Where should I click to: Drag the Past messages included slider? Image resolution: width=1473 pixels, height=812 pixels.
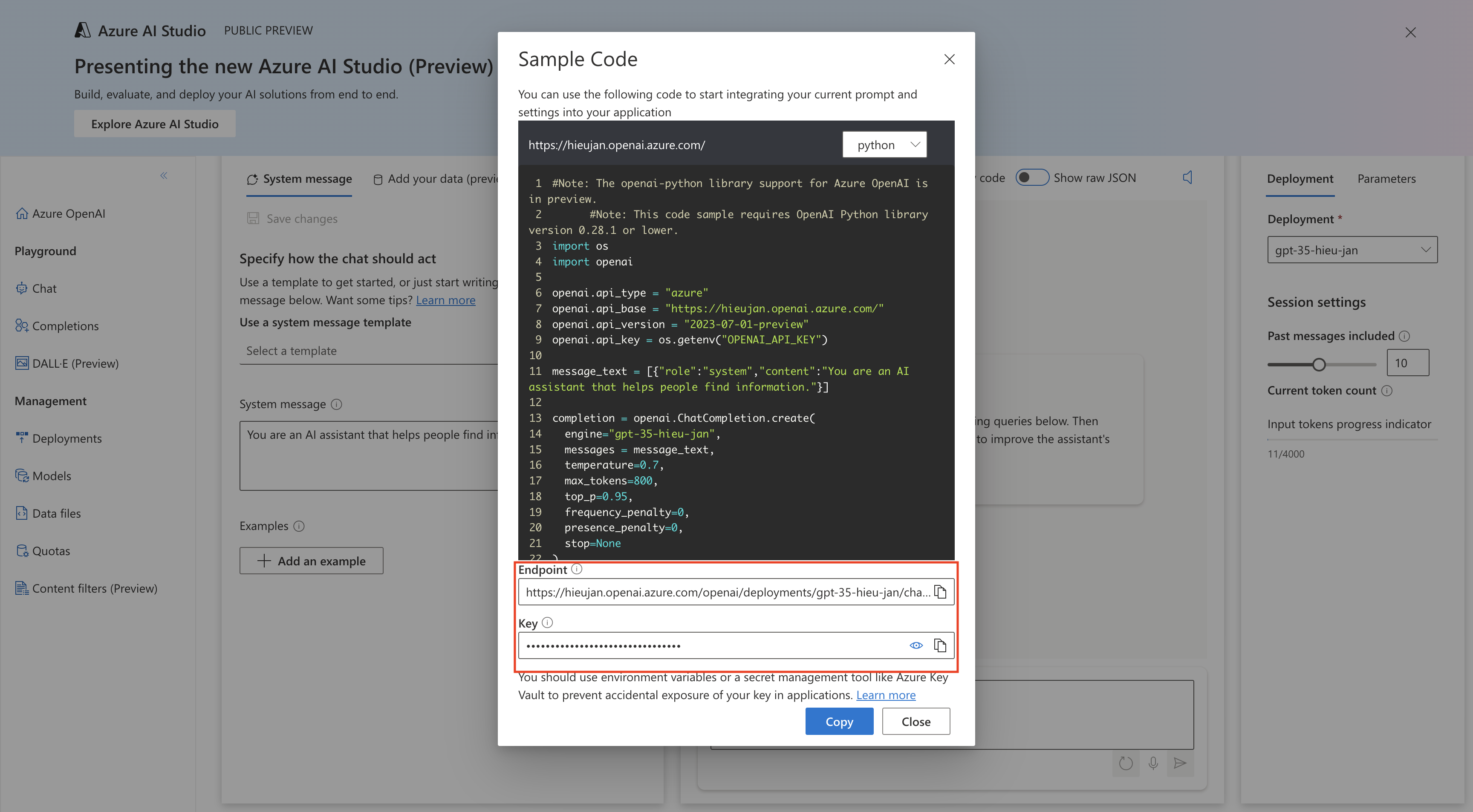(x=1318, y=362)
